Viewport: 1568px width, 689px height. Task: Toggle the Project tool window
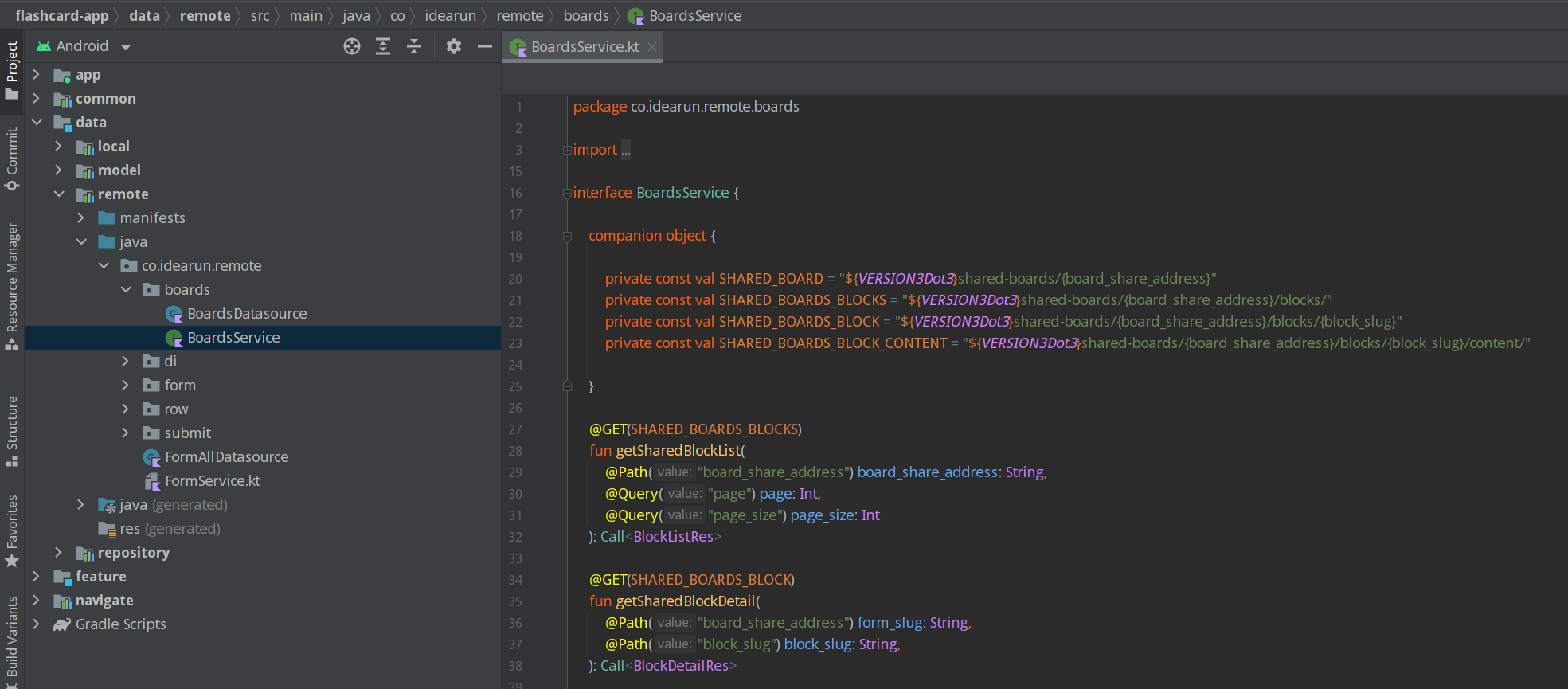click(12, 69)
